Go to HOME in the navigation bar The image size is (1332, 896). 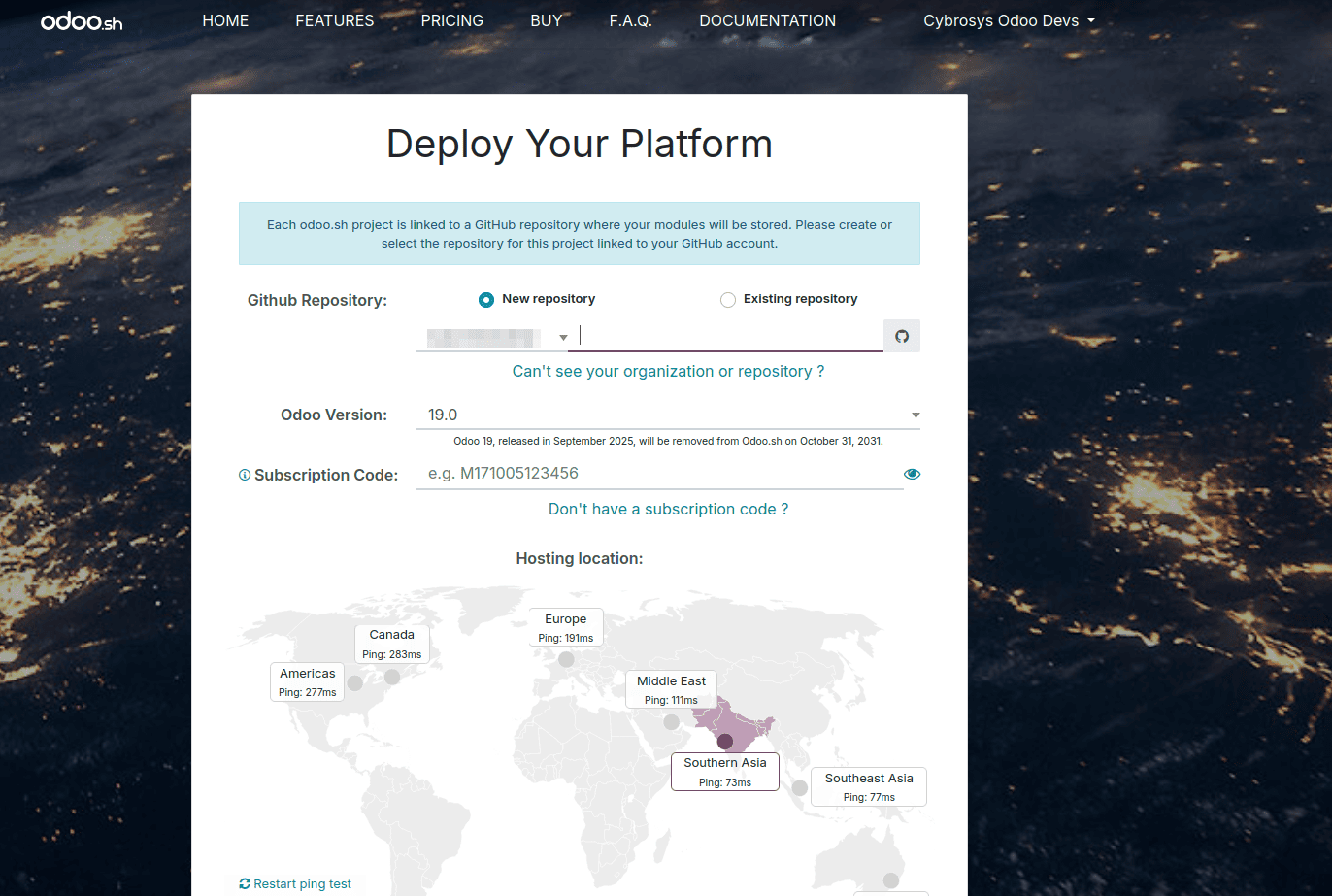pos(225,20)
